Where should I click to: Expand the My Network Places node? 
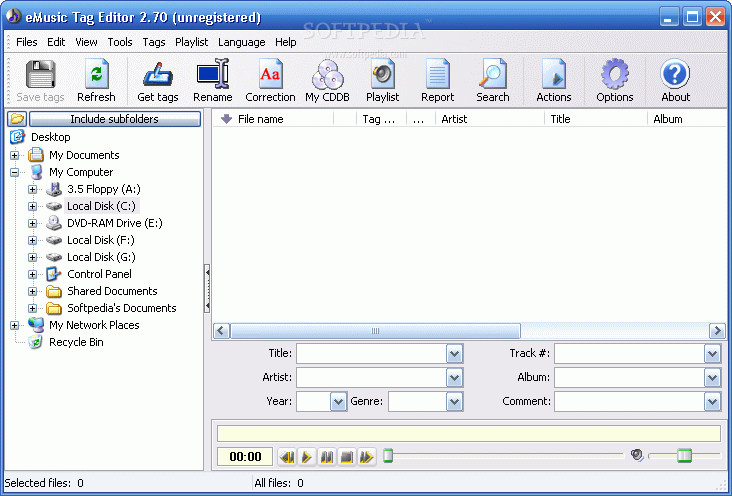coord(14,325)
